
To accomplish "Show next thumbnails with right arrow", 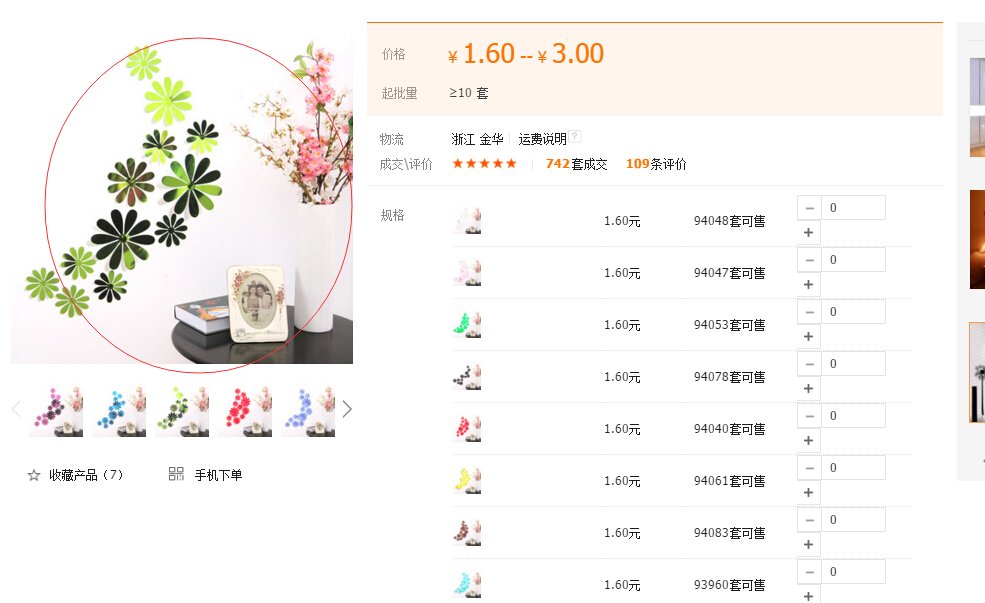I will 347,410.
